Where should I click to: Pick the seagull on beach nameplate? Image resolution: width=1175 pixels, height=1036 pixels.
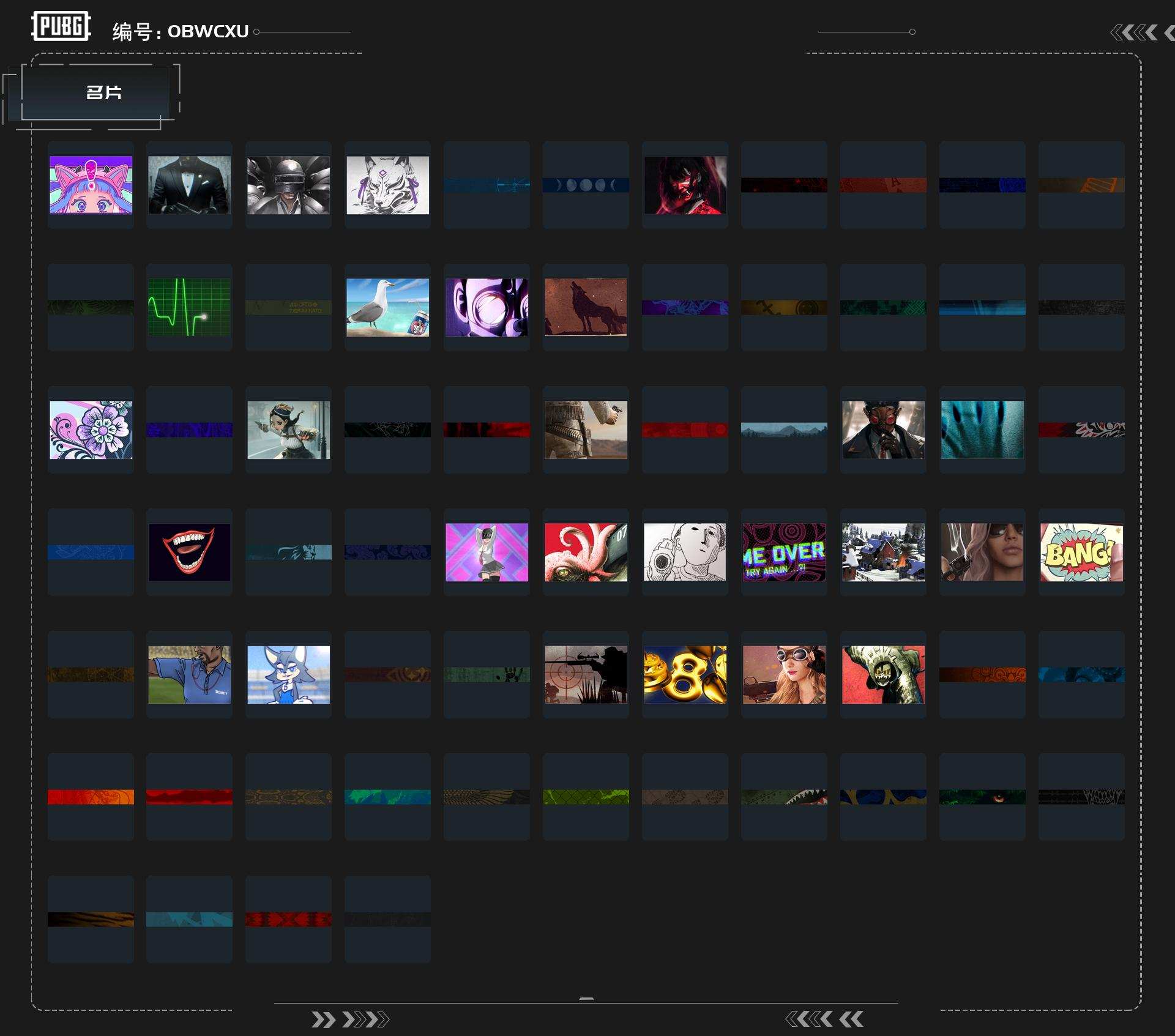388,307
